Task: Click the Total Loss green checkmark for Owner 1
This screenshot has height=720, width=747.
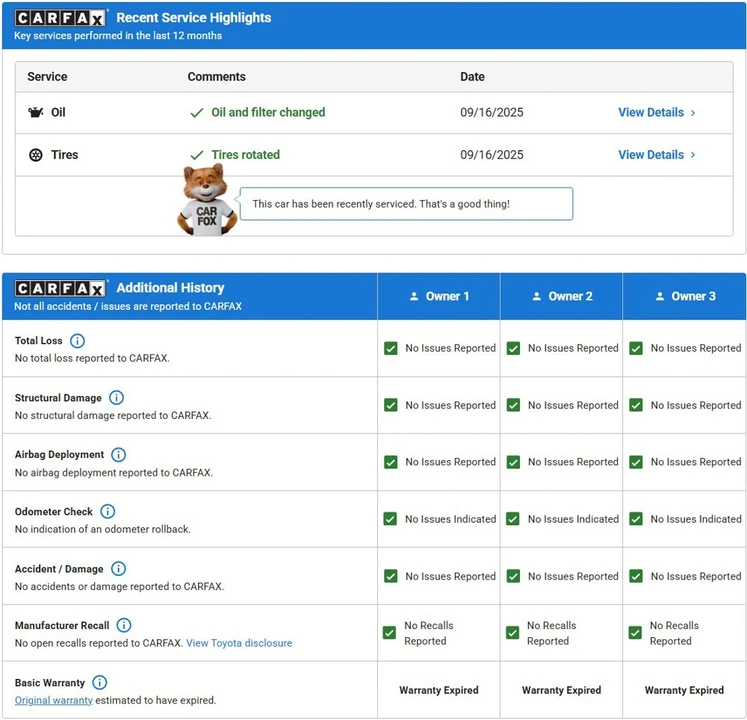Action: [x=391, y=348]
